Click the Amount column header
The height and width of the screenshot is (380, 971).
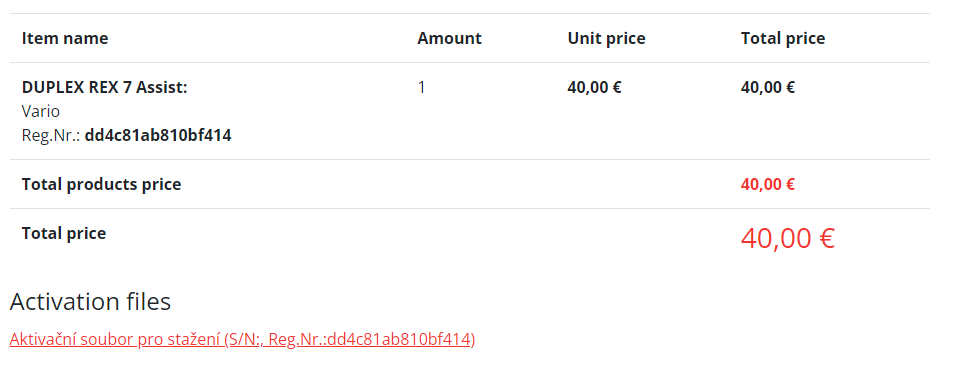tap(449, 38)
